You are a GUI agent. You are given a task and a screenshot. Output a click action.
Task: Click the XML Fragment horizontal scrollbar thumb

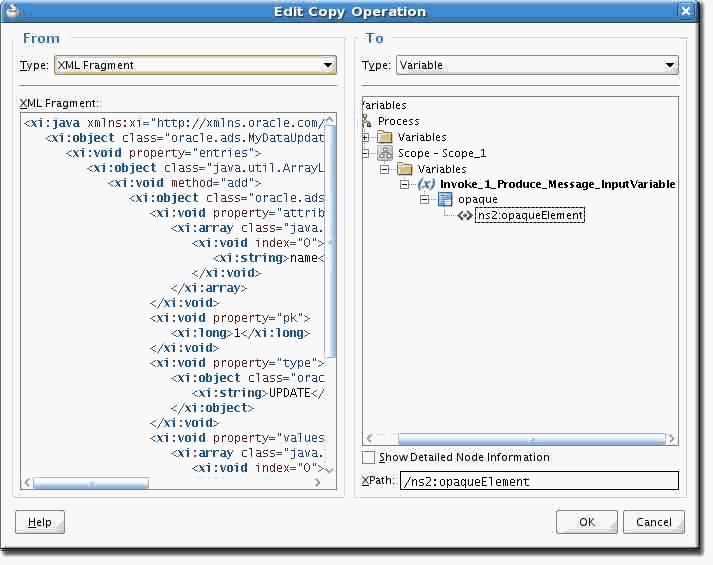point(91,483)
